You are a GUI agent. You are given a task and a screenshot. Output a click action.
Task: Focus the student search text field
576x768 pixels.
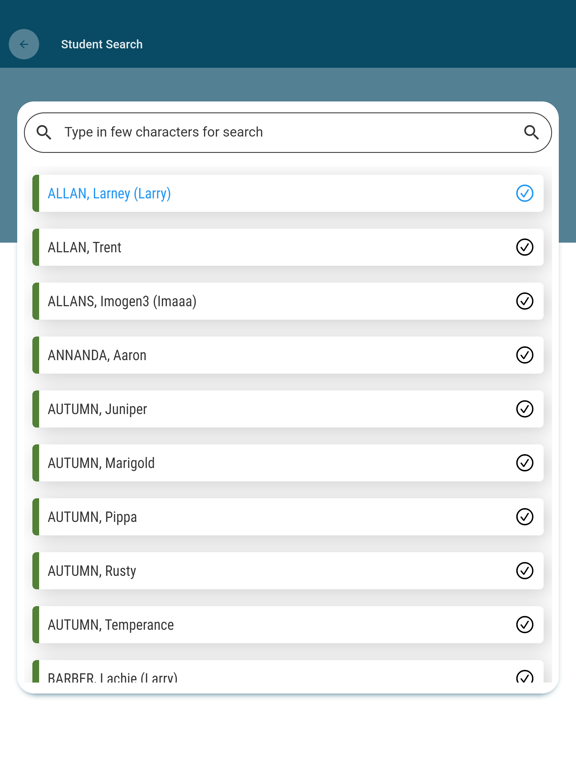pos(288,132)
